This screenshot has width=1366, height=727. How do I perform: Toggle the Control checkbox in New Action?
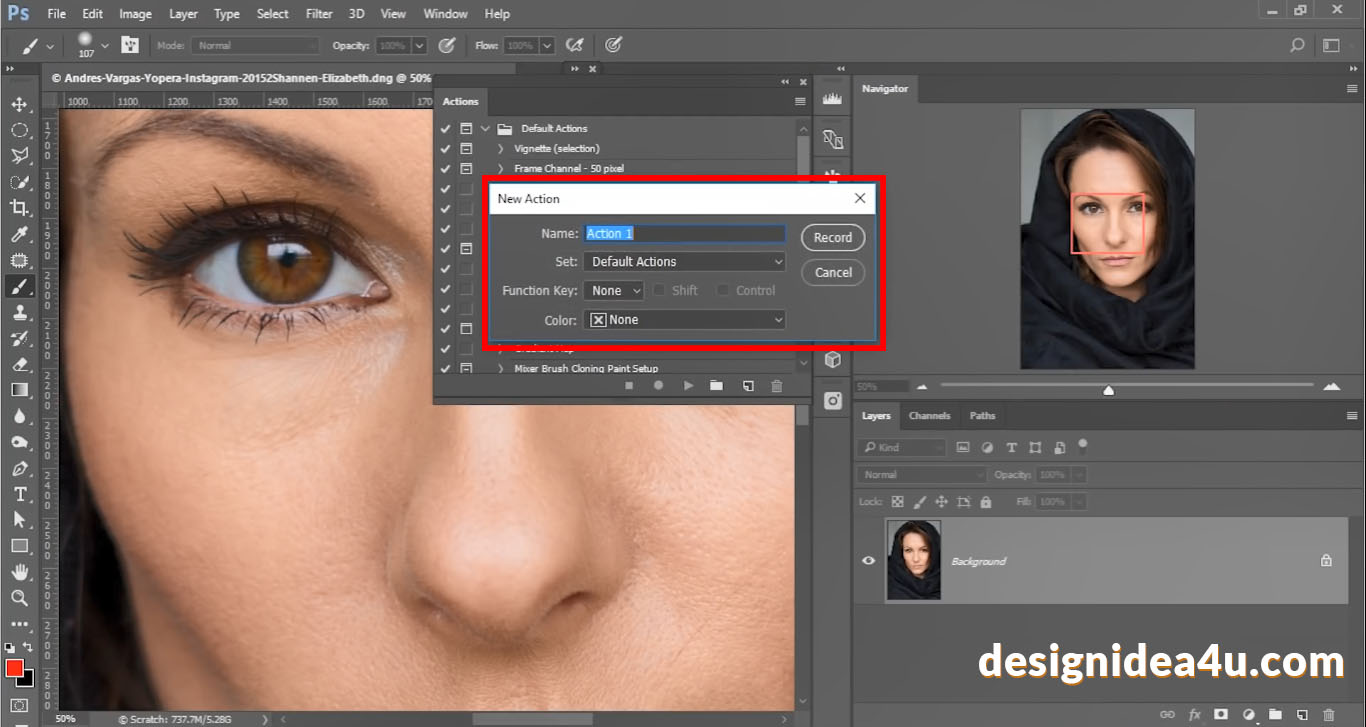click(723, 290)
